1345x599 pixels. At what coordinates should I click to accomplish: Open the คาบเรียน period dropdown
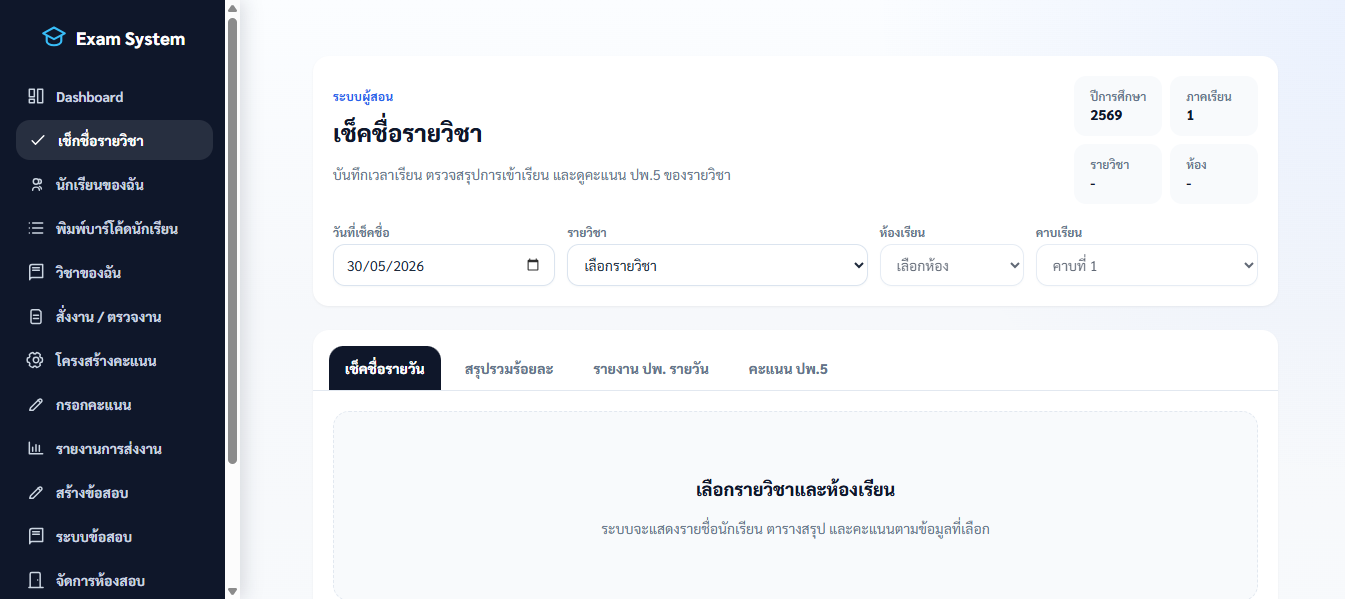click(1147, 266)
